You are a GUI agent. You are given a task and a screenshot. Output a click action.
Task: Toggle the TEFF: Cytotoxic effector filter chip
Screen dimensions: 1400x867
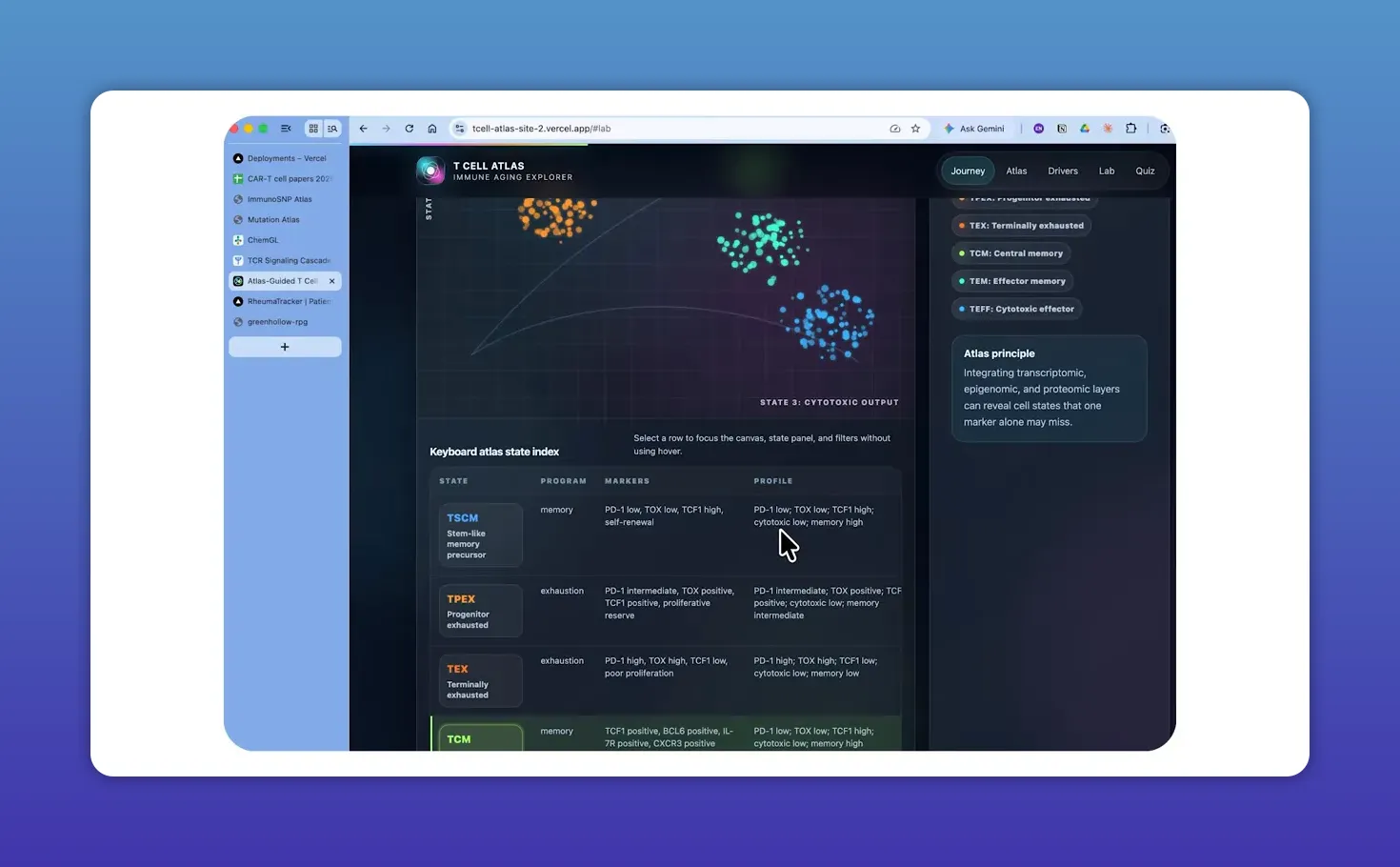1016,309
